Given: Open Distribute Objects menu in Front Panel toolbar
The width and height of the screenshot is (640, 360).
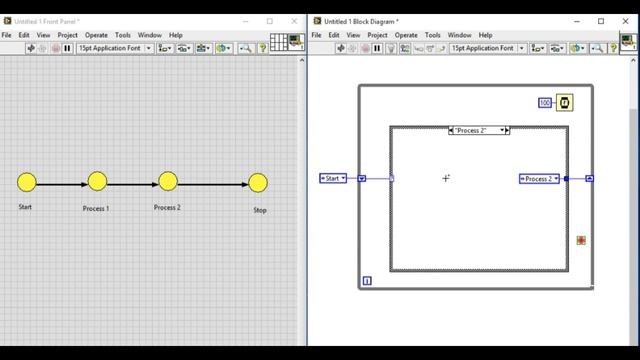Looking at the screenshot, I should coord(184,49).
